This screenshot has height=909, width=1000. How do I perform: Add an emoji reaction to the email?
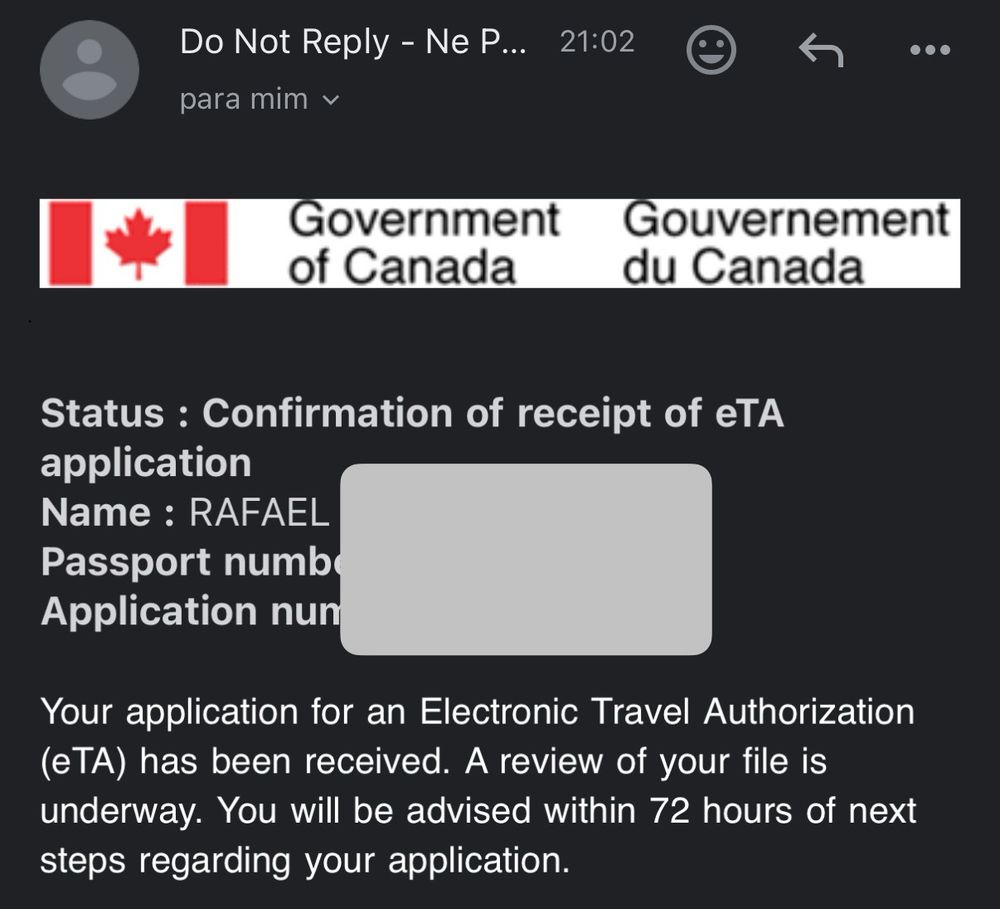coord(711,50)
